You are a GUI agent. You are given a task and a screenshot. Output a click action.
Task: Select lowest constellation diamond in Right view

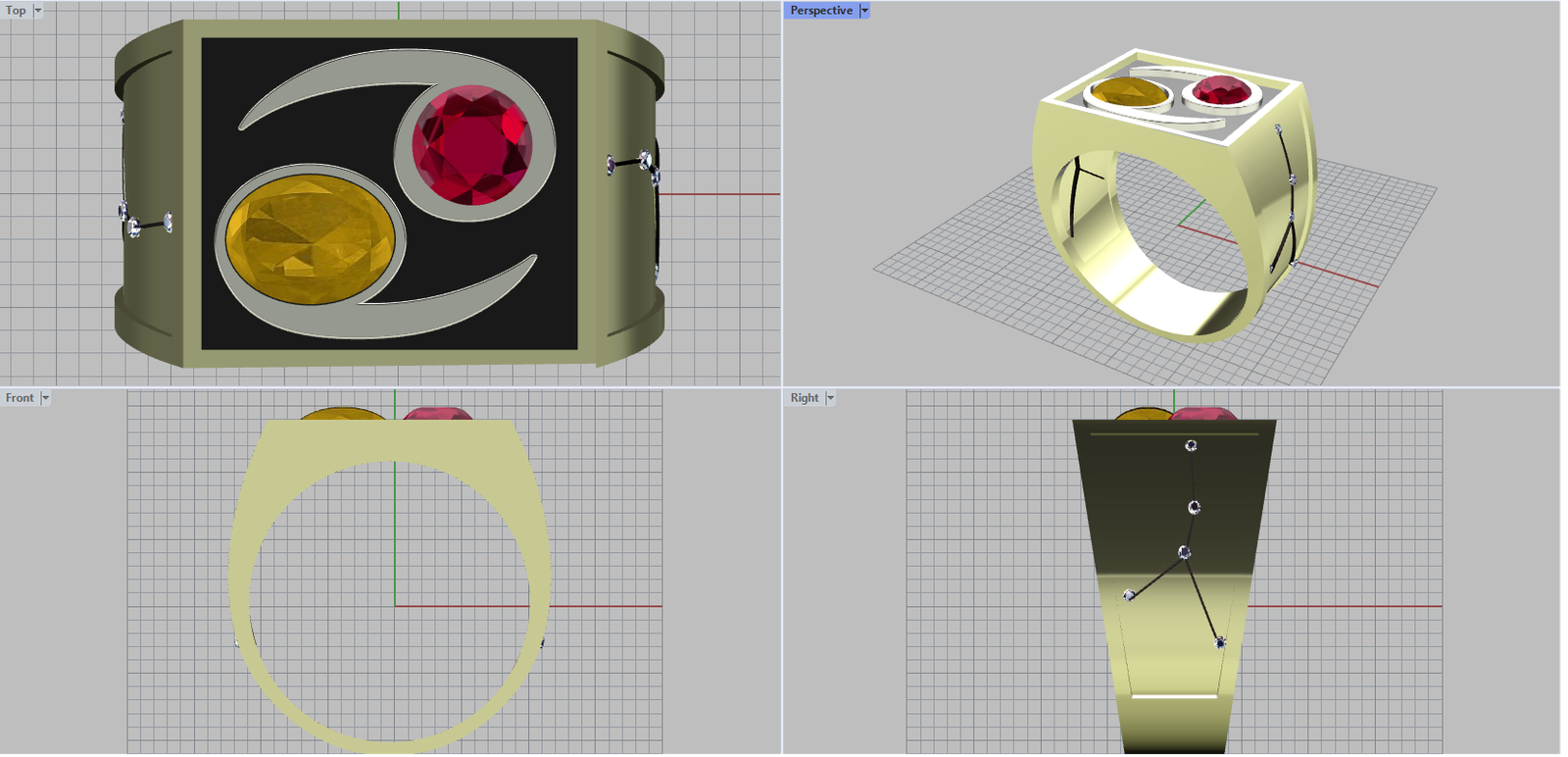(1220, 643)
